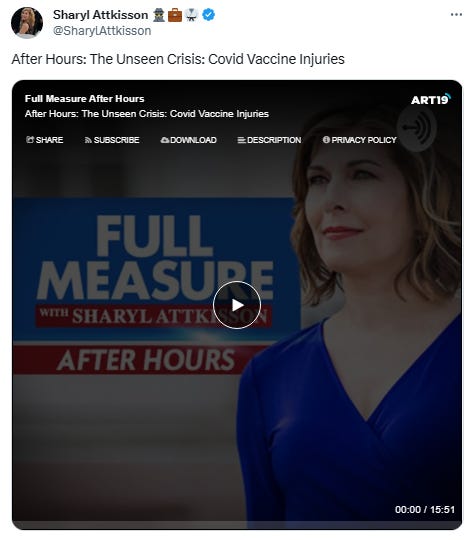This screenshot has height=540, width=469.
Task: Open the three-dot more options menu
Action: [x=456, y=14]
